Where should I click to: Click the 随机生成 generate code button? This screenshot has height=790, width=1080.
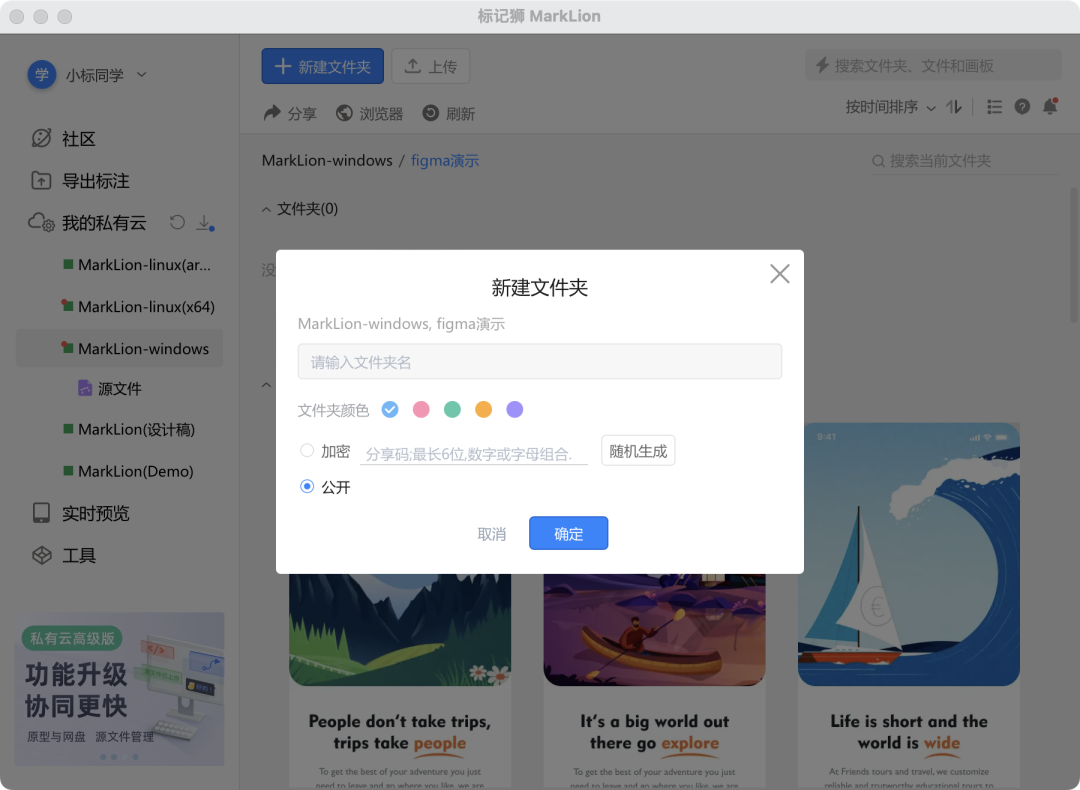coord(638,450)
